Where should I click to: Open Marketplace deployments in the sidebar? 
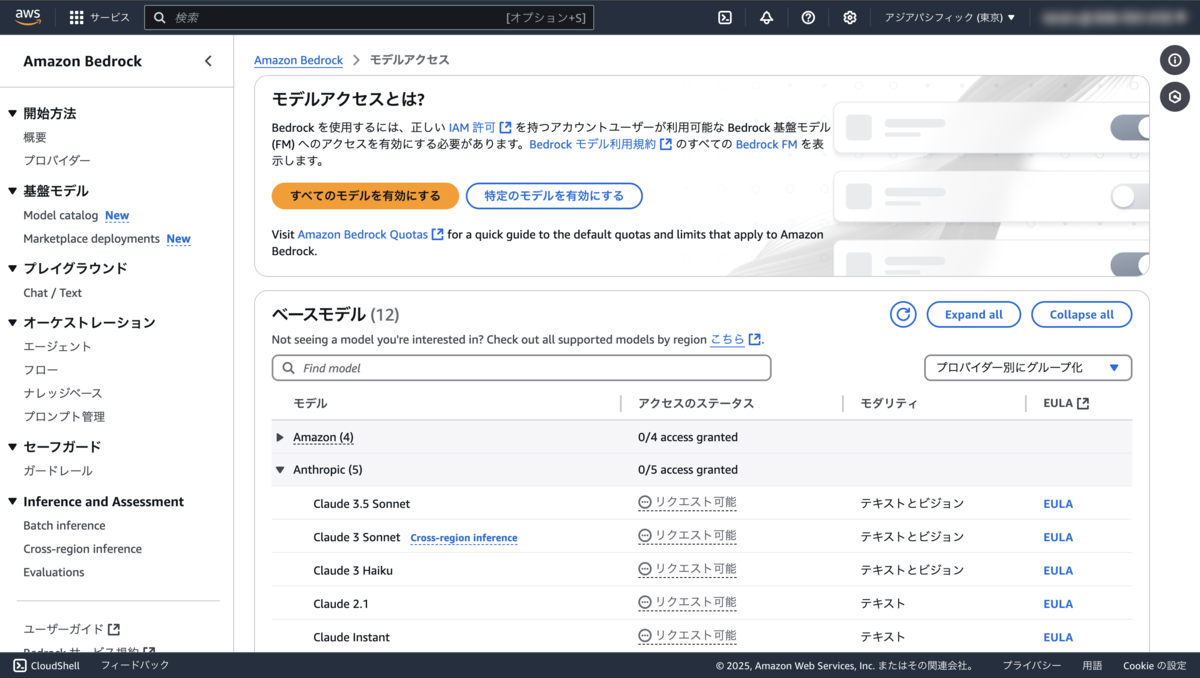92,238
